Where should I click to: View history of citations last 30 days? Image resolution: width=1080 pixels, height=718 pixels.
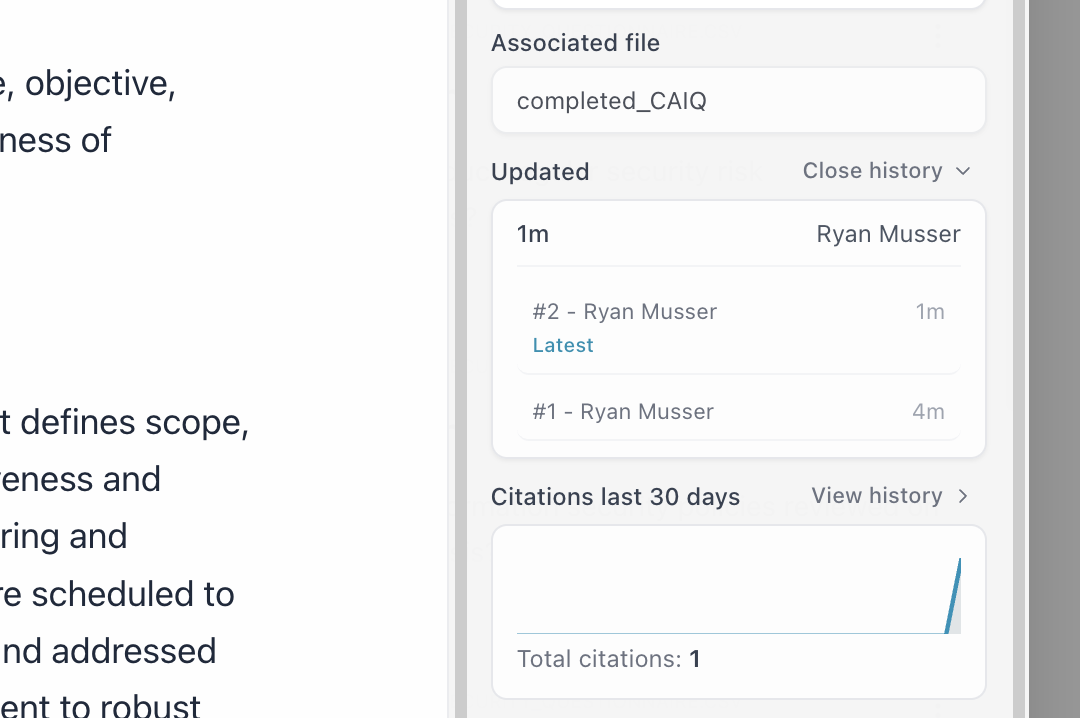coord(876,495)
